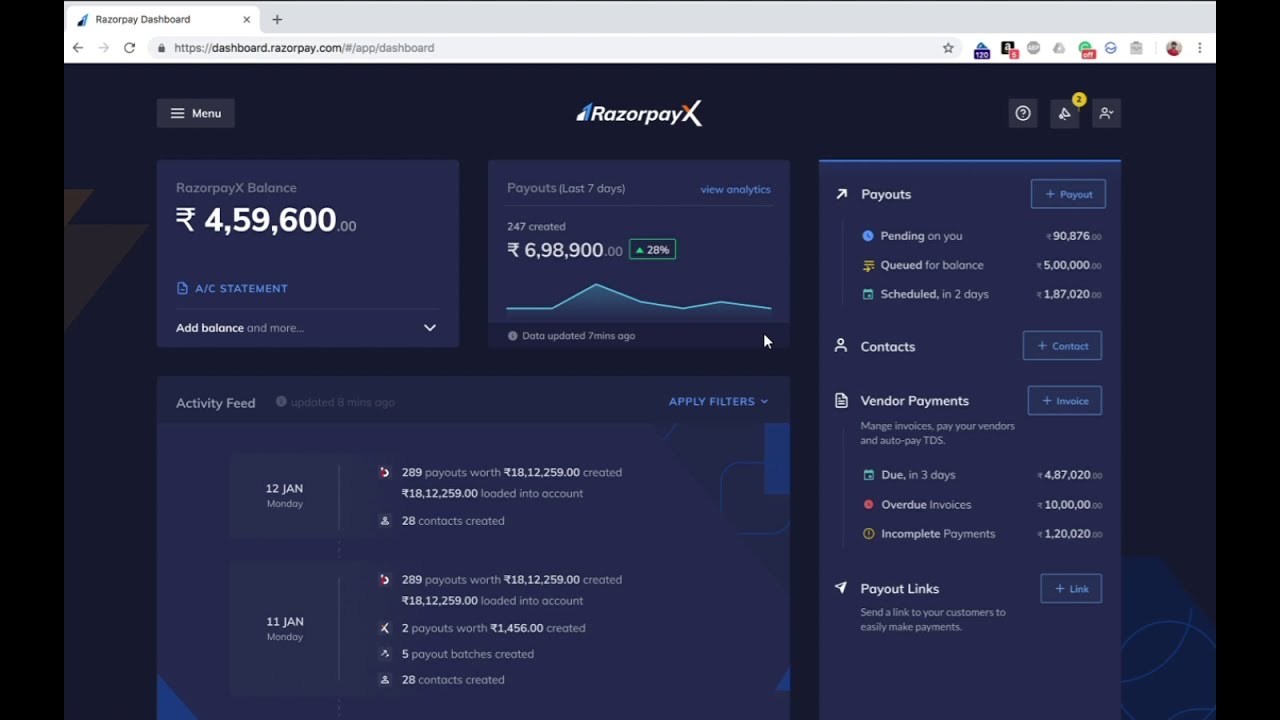Open view analytics link
This screenshot has height=720, width=1280.
(735, 189)
